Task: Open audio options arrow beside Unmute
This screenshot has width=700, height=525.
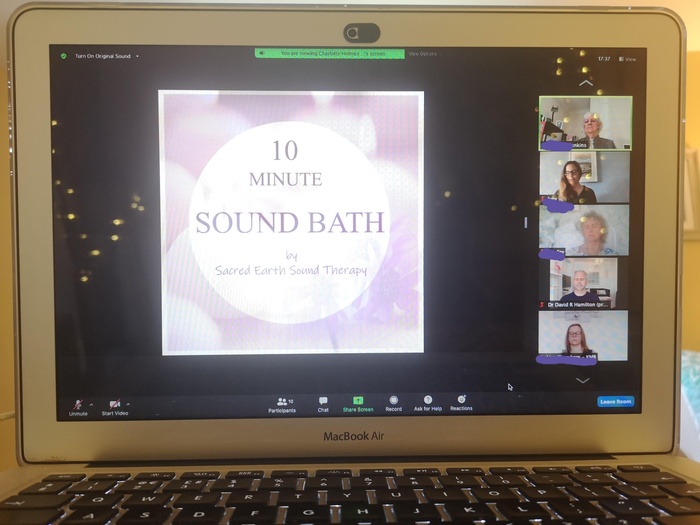Action: coord(91,404)
